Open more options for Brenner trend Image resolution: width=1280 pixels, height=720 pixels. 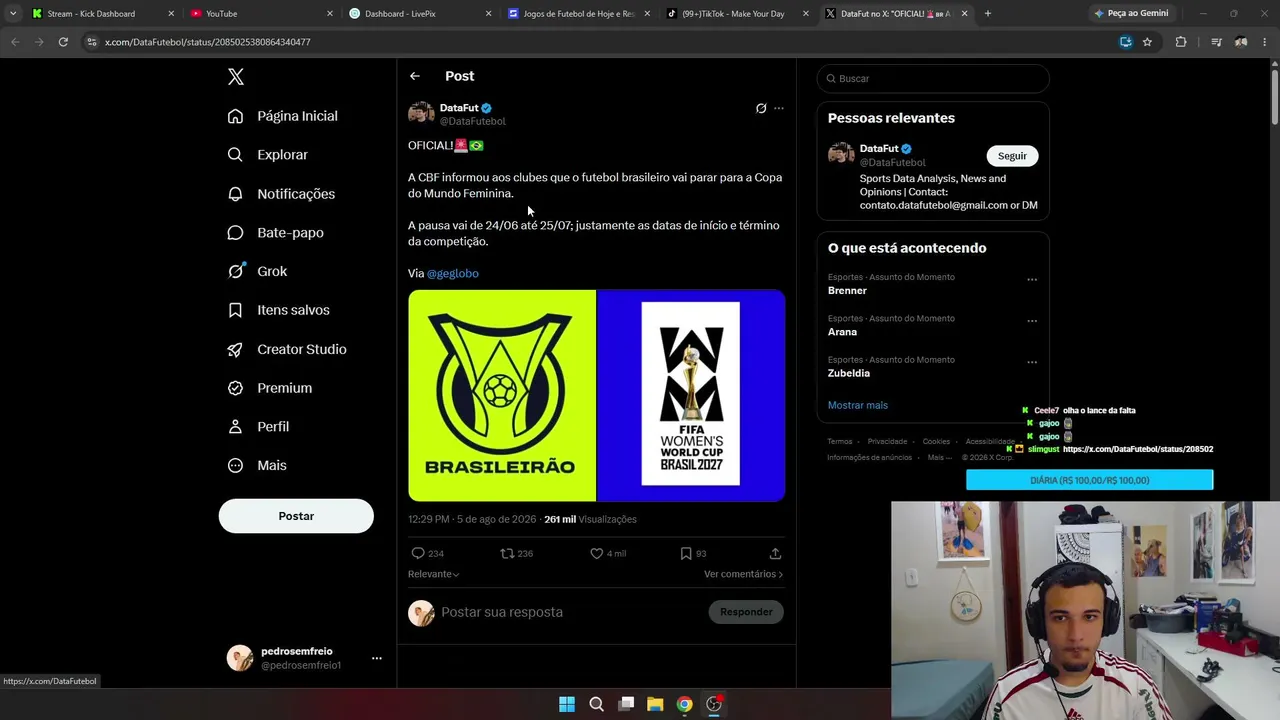tap(1032, 279)
